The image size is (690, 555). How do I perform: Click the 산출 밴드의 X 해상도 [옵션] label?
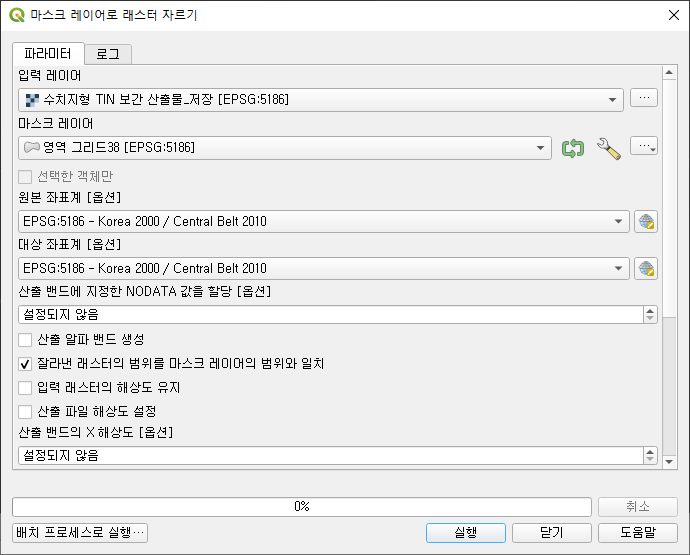click(x=95, y=432)
